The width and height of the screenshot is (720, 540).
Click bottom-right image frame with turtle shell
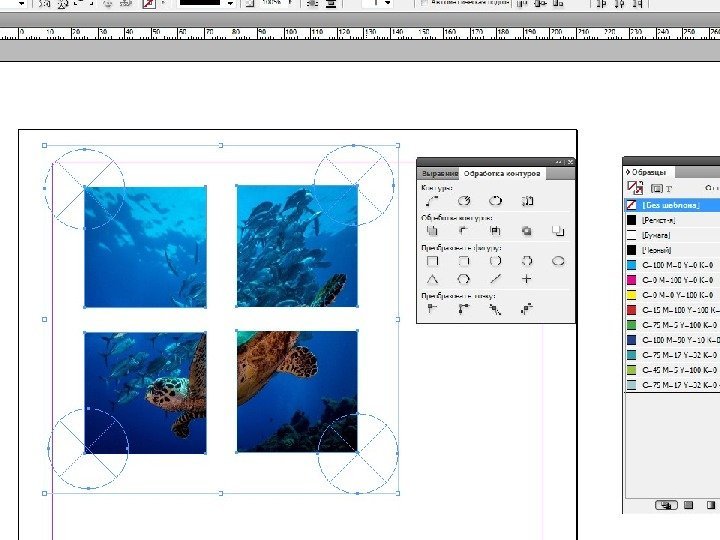[x=298, y=391]
